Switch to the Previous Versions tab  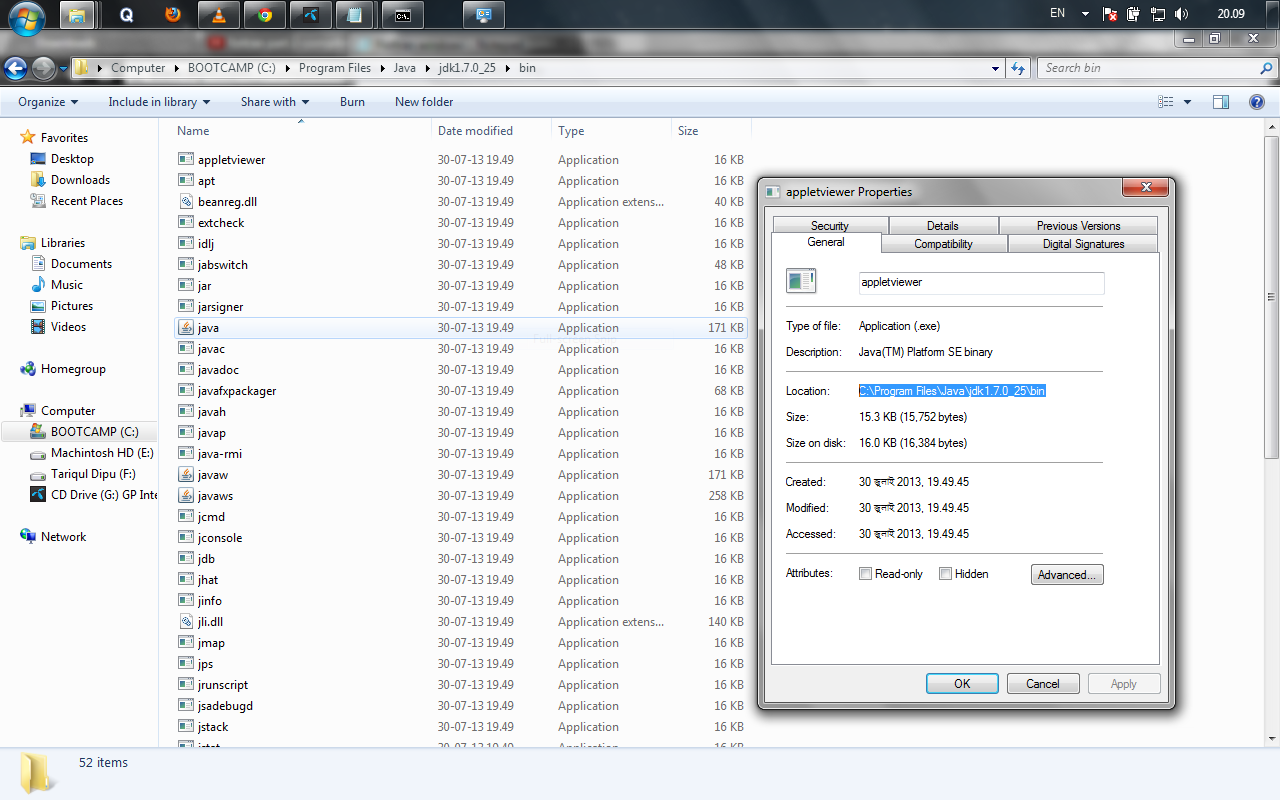click(1078, 226)
